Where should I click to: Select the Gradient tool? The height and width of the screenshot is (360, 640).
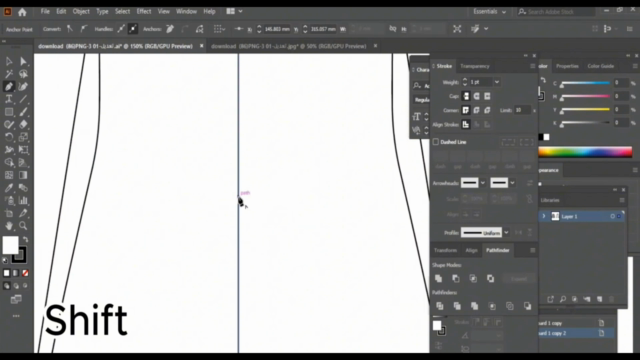coord(23,175)
